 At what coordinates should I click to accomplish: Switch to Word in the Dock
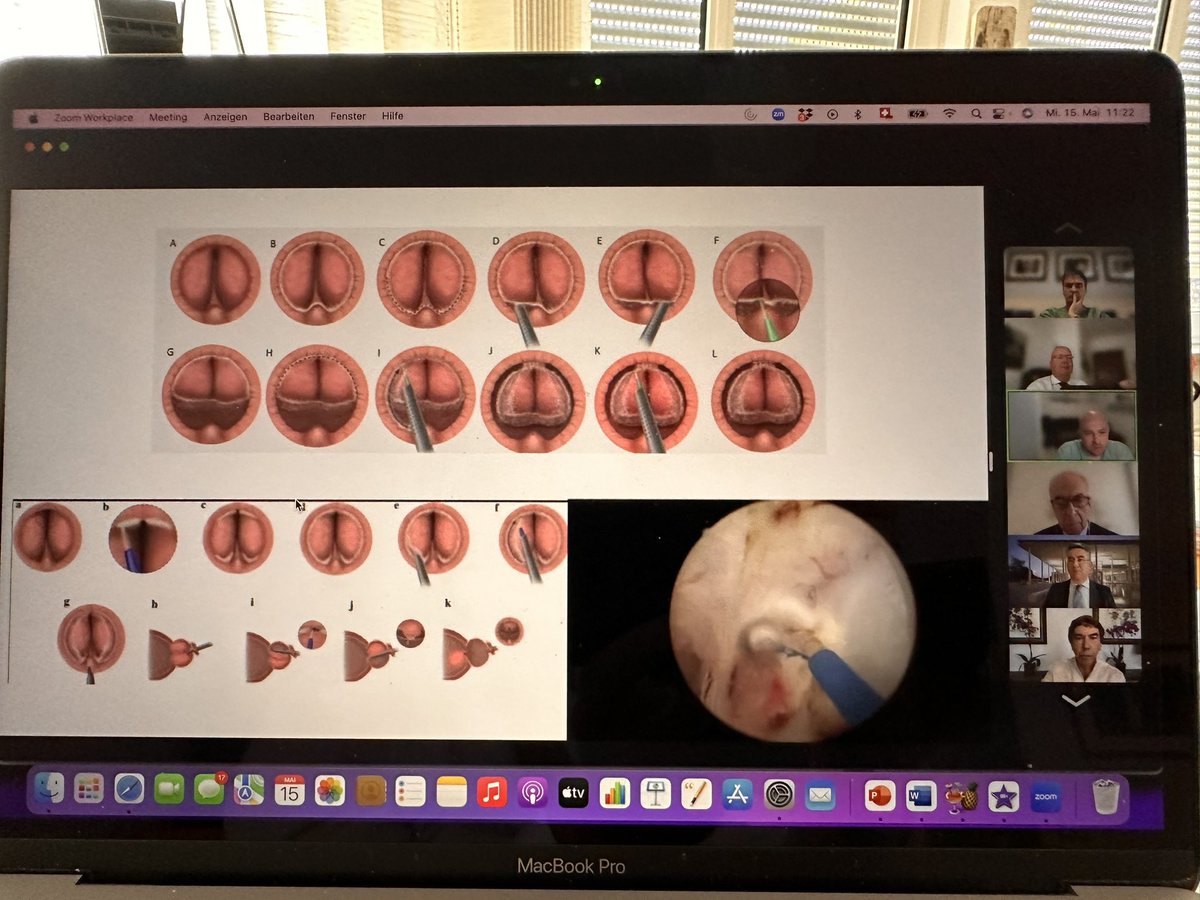920,796
